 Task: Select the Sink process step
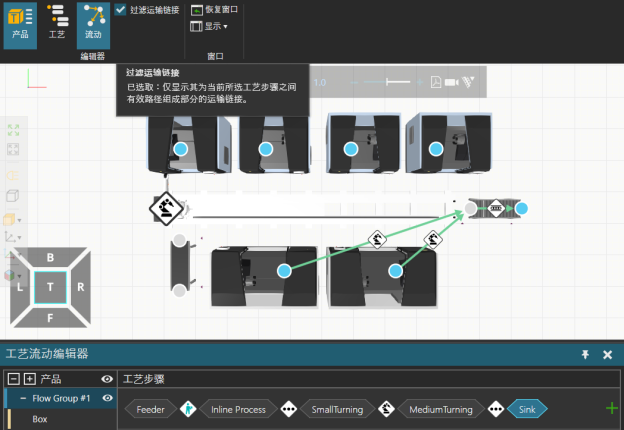(527, 409)
